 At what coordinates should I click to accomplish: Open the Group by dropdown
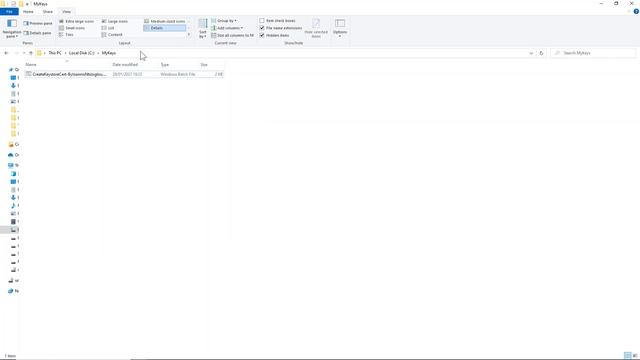tap(224, 20)
